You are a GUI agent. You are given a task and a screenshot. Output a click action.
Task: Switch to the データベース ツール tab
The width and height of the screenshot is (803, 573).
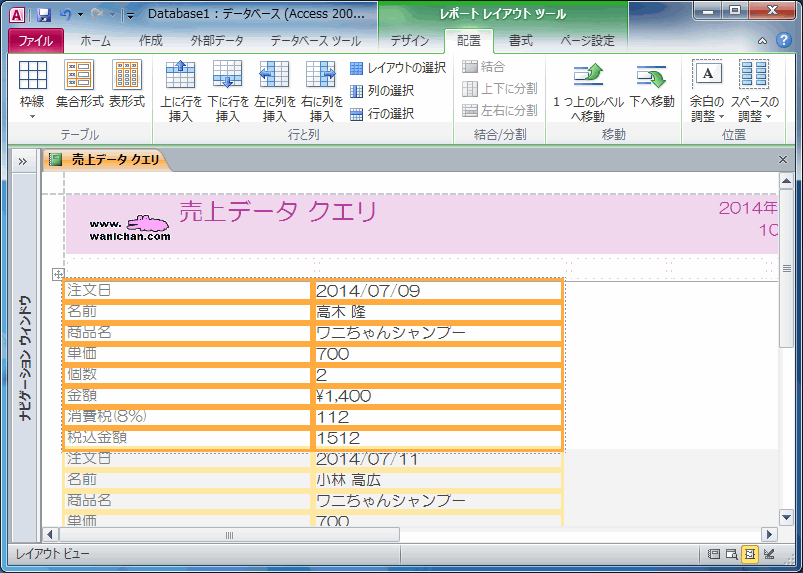coord(315,41)
